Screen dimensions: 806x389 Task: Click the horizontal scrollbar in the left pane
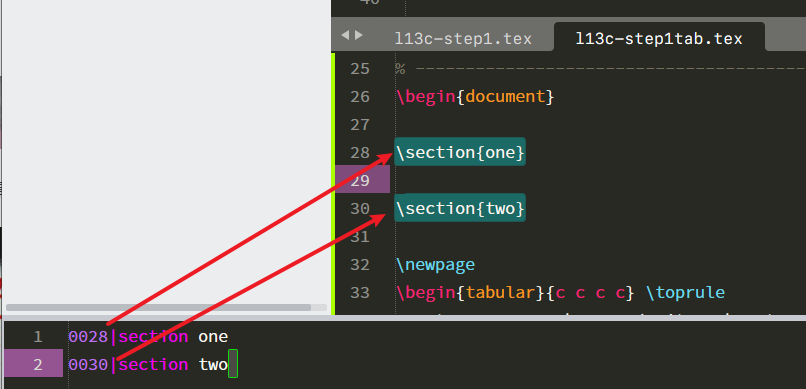(158, 307)
